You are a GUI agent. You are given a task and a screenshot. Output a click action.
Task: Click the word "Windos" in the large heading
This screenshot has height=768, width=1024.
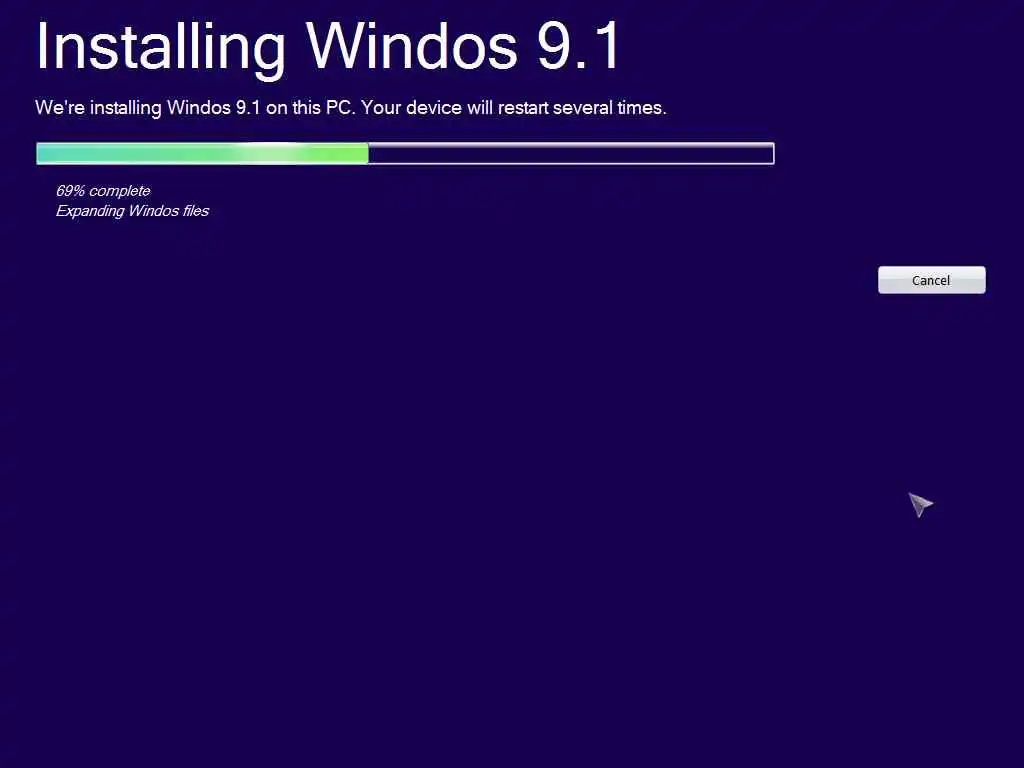[412, 46]
